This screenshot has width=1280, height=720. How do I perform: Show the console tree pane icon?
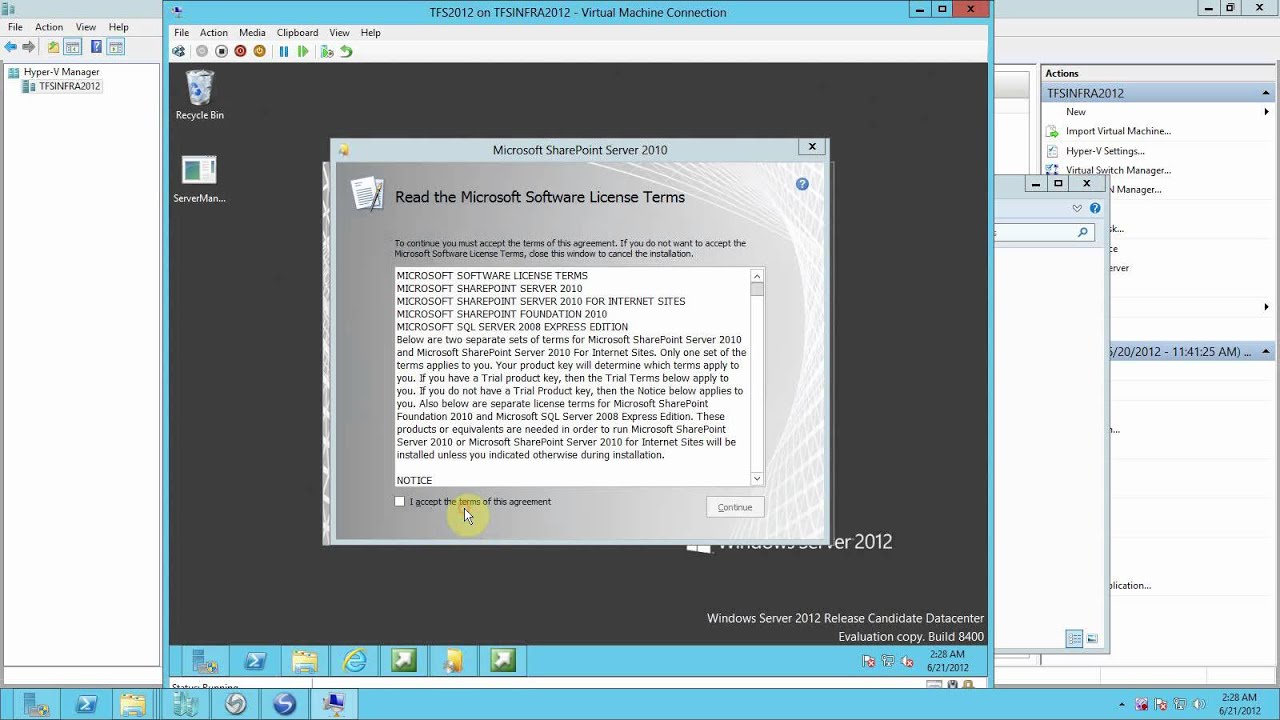tap(73, 47)
